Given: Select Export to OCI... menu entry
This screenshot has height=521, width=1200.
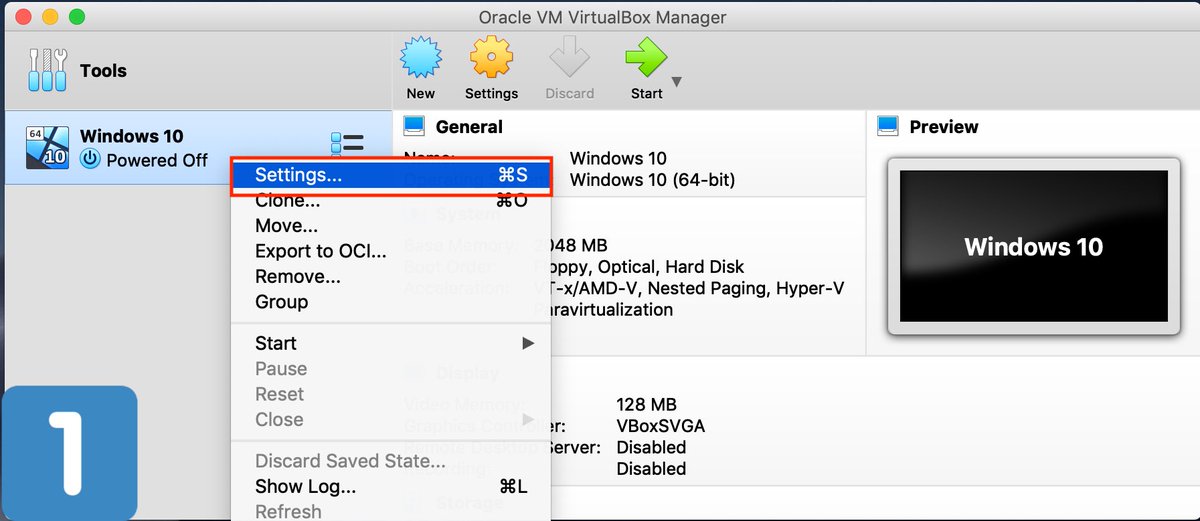Looking at the screenshot, I should (390, 251).
